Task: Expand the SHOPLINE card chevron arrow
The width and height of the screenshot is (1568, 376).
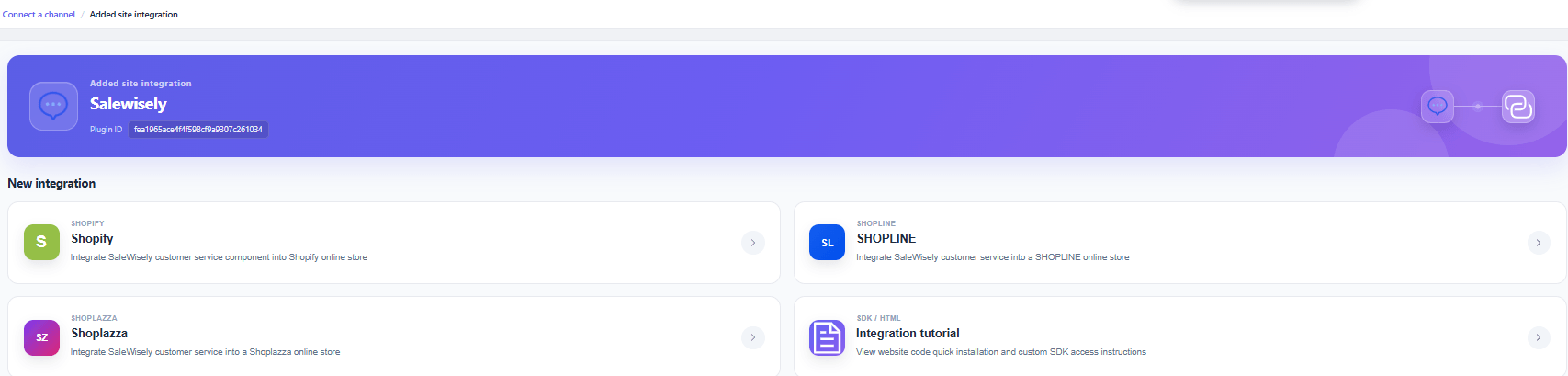Action: 1539,243
